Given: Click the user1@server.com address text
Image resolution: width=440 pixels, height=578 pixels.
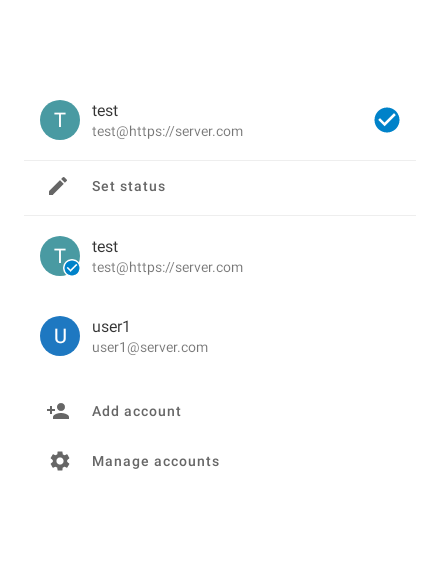Looking at the screenshot, I should [150, 348].
